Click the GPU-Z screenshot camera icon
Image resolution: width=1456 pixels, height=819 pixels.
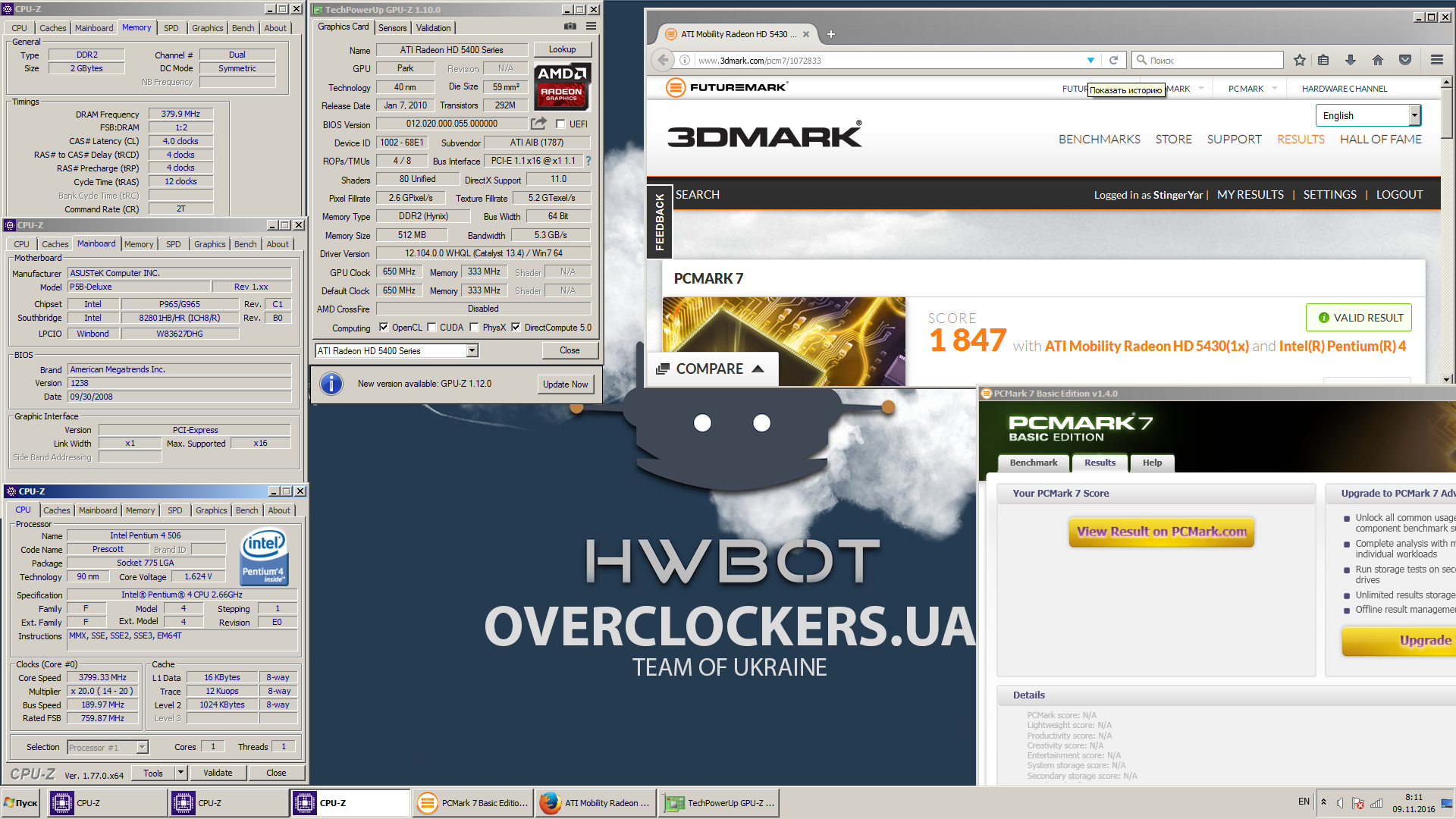click(570, 27)
